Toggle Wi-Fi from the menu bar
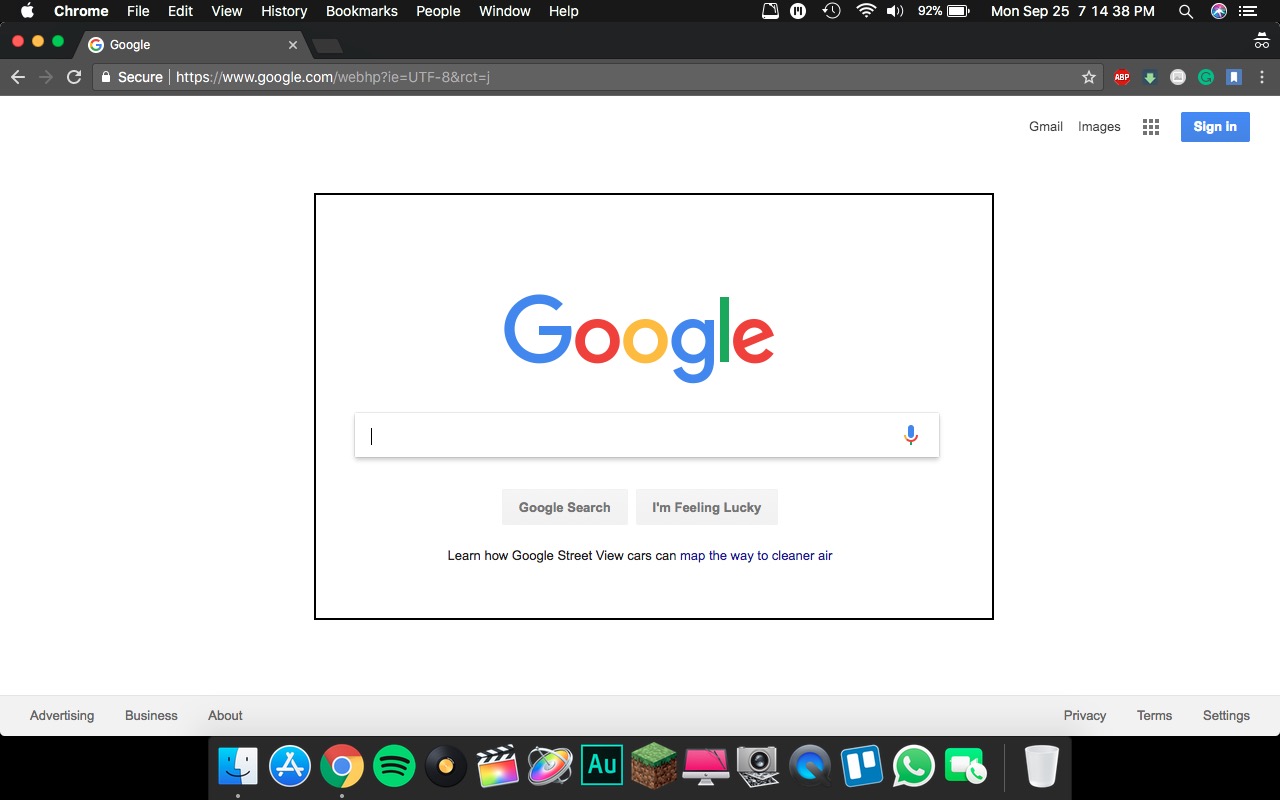This screenshot has width=1280, height=800. click(x=865, y=11)
